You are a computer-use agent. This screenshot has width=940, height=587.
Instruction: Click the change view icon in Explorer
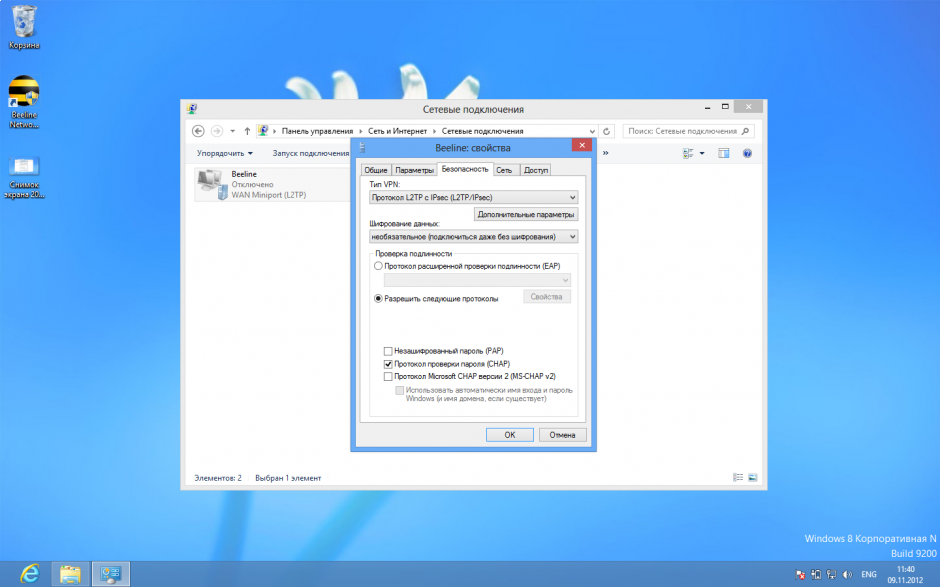688,153
